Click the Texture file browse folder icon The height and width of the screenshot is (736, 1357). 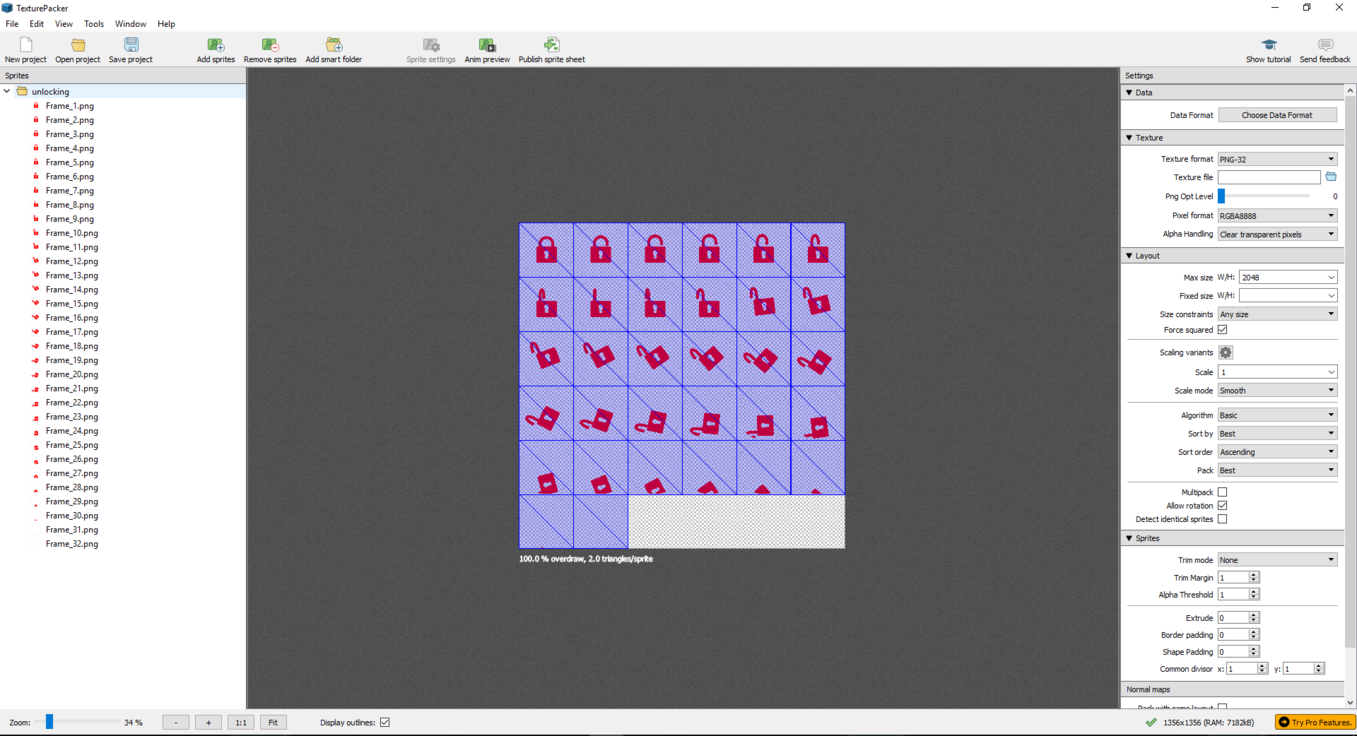coord(1331,177)
